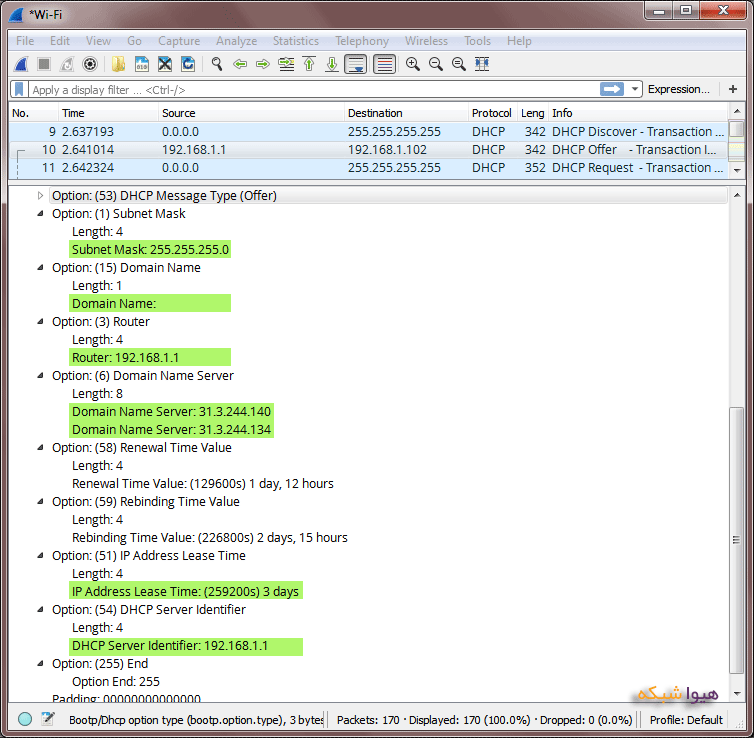
Task: Jump to the last packet icon
Action: 332,64
